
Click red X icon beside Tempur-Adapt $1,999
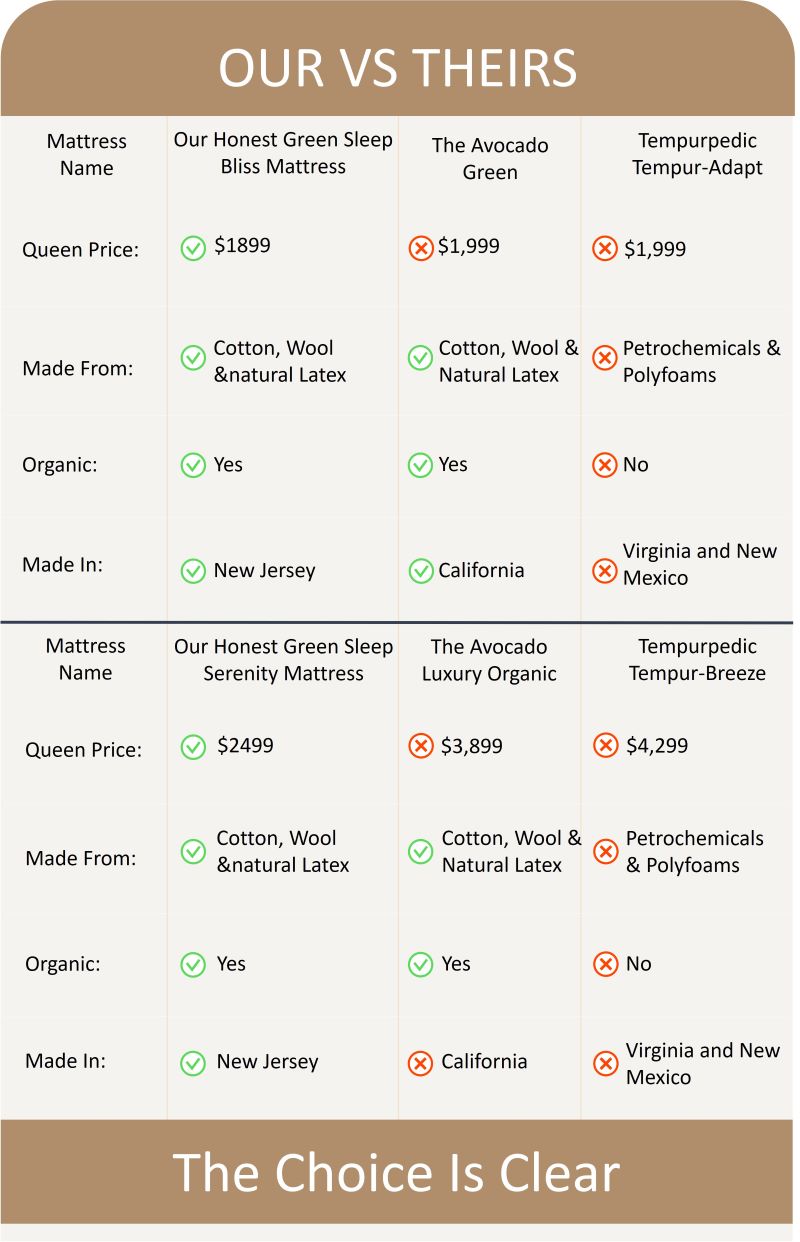tap(605, 248)
